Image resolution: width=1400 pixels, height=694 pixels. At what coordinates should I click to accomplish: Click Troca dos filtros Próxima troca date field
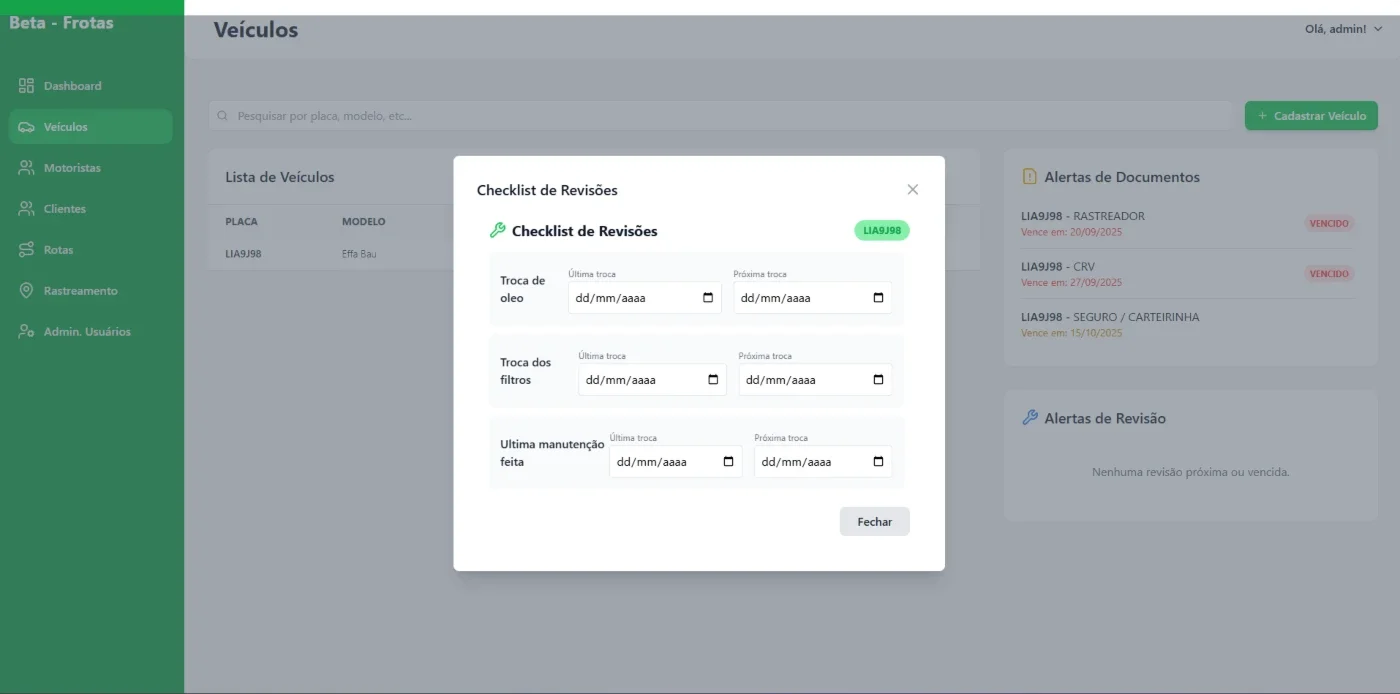point(815,380)
